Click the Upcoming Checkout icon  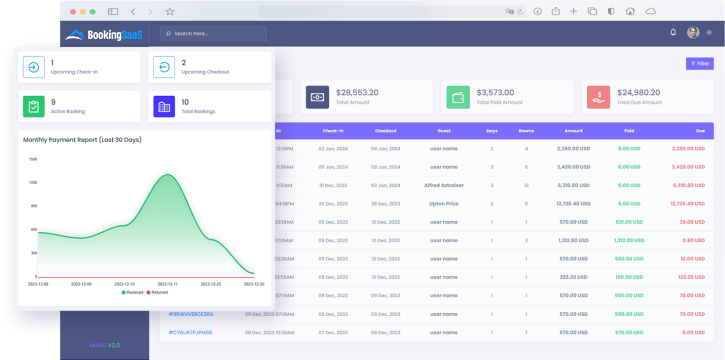(x=164, y=67)
